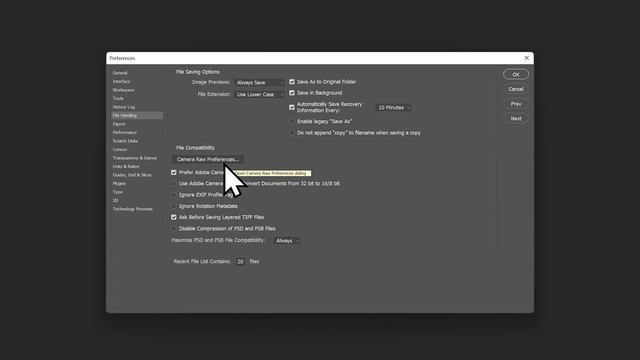Screen dimensions: 640x360
Task: Toggle Save As to Original Folder checkbox
Action: (292, 82)
